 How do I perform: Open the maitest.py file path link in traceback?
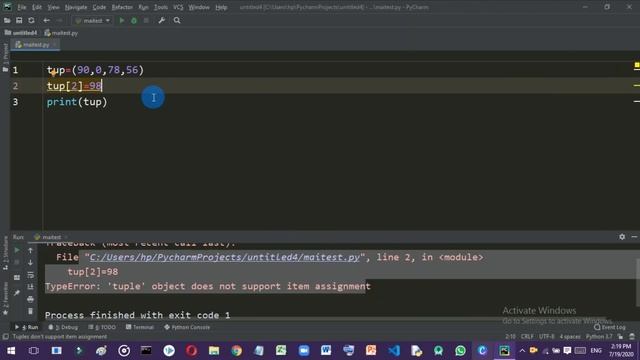click(224, 257)
